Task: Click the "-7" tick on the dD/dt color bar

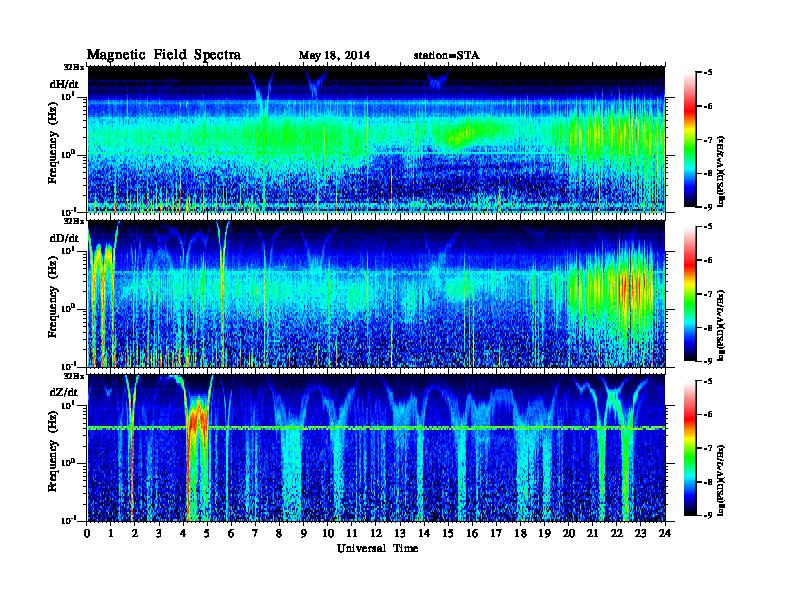Action: click(x=708, y=294)
